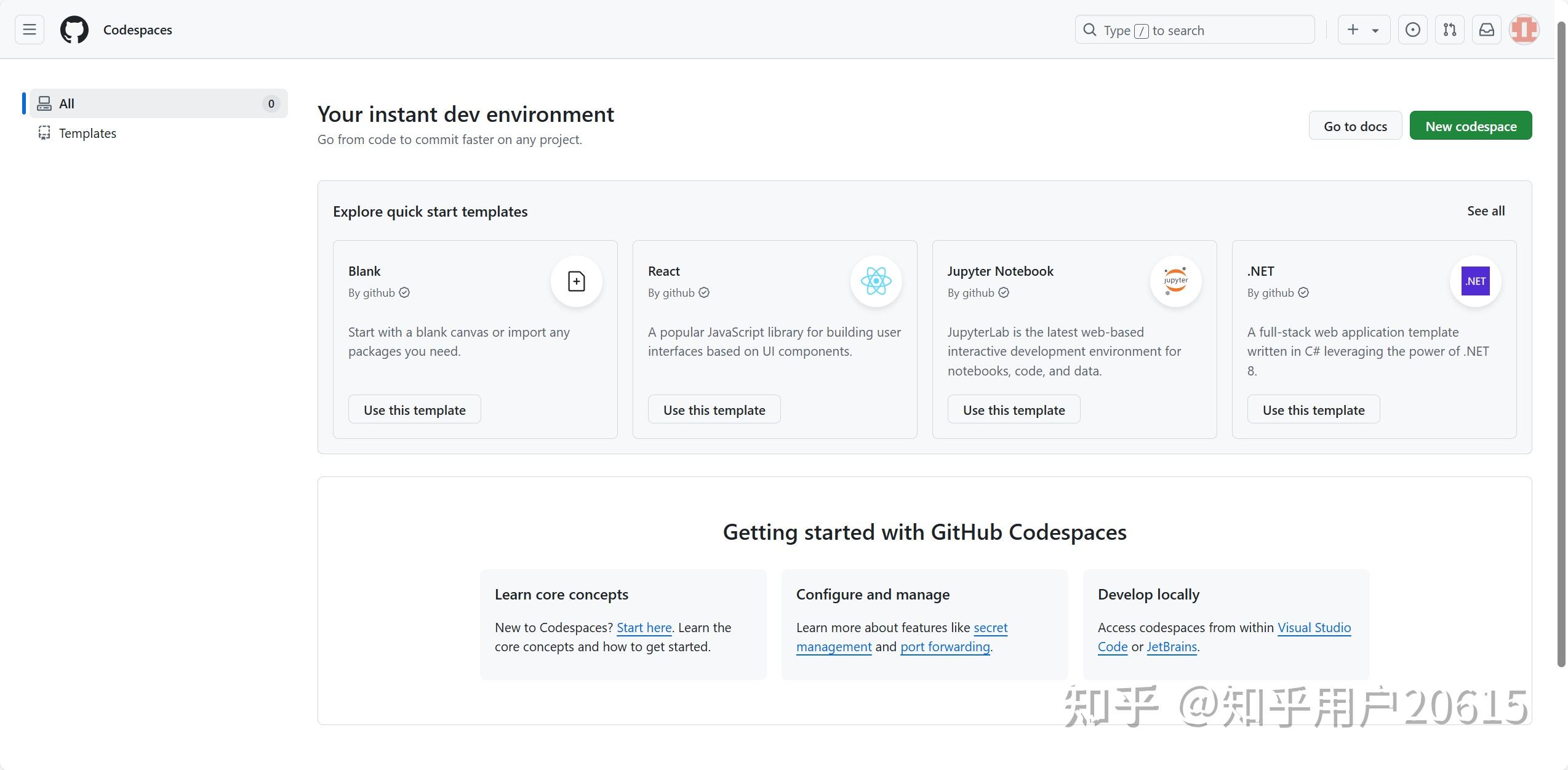Follow the port forwarding link
The height and width of the screenshot is (770, 1568).
tap(945, 647)
